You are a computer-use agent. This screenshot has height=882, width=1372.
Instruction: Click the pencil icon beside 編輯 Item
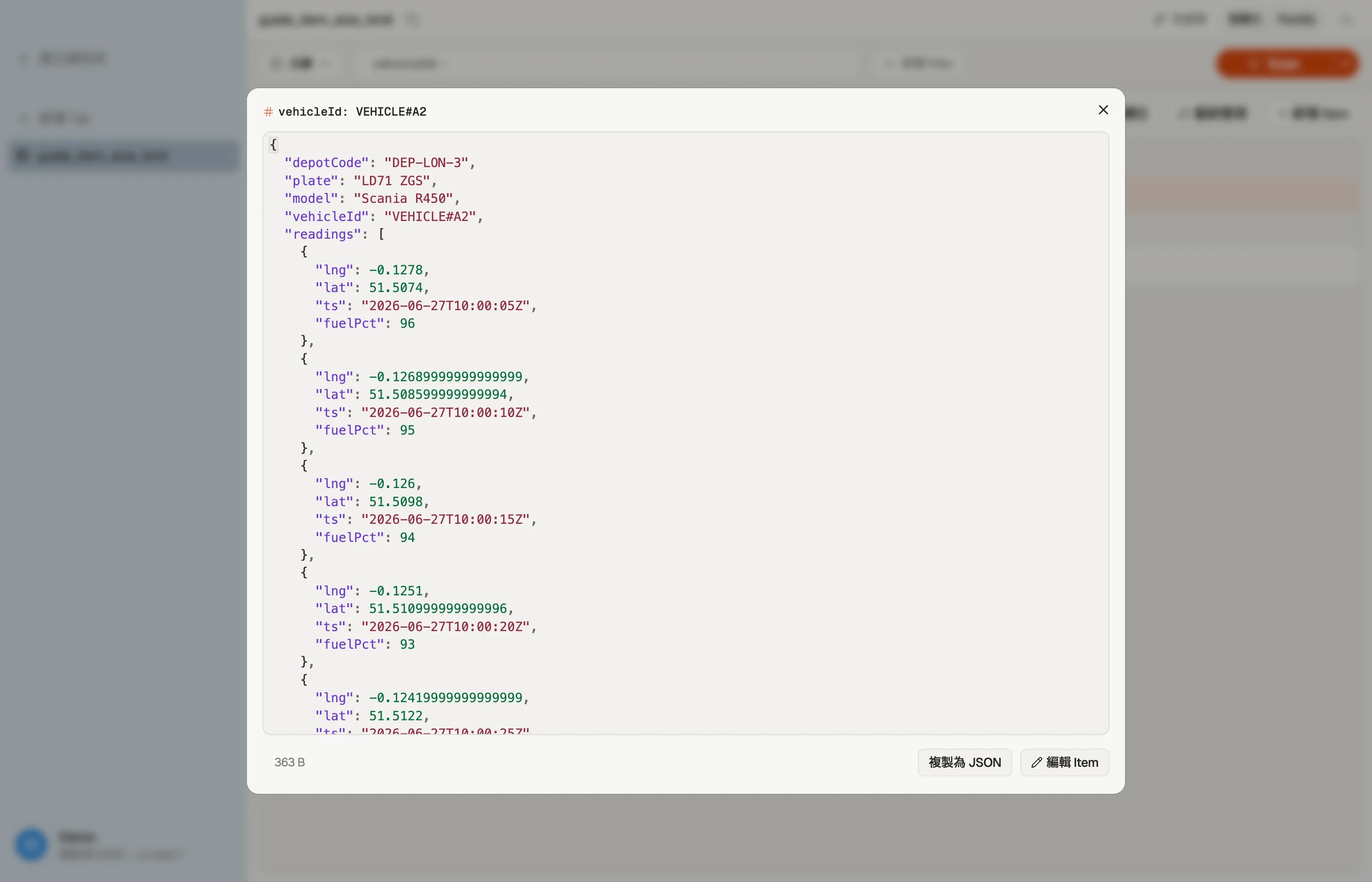coord(1036,762)
